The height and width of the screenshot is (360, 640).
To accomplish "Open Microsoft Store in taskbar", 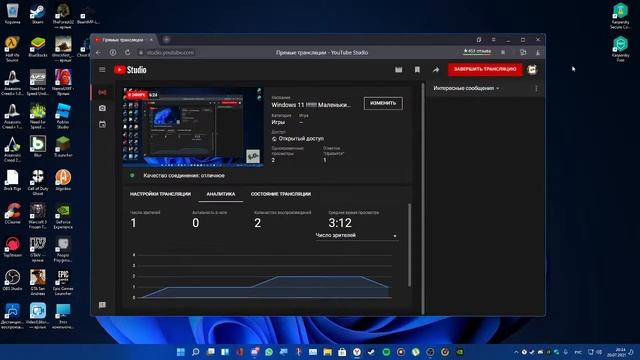I will [342, 352].
